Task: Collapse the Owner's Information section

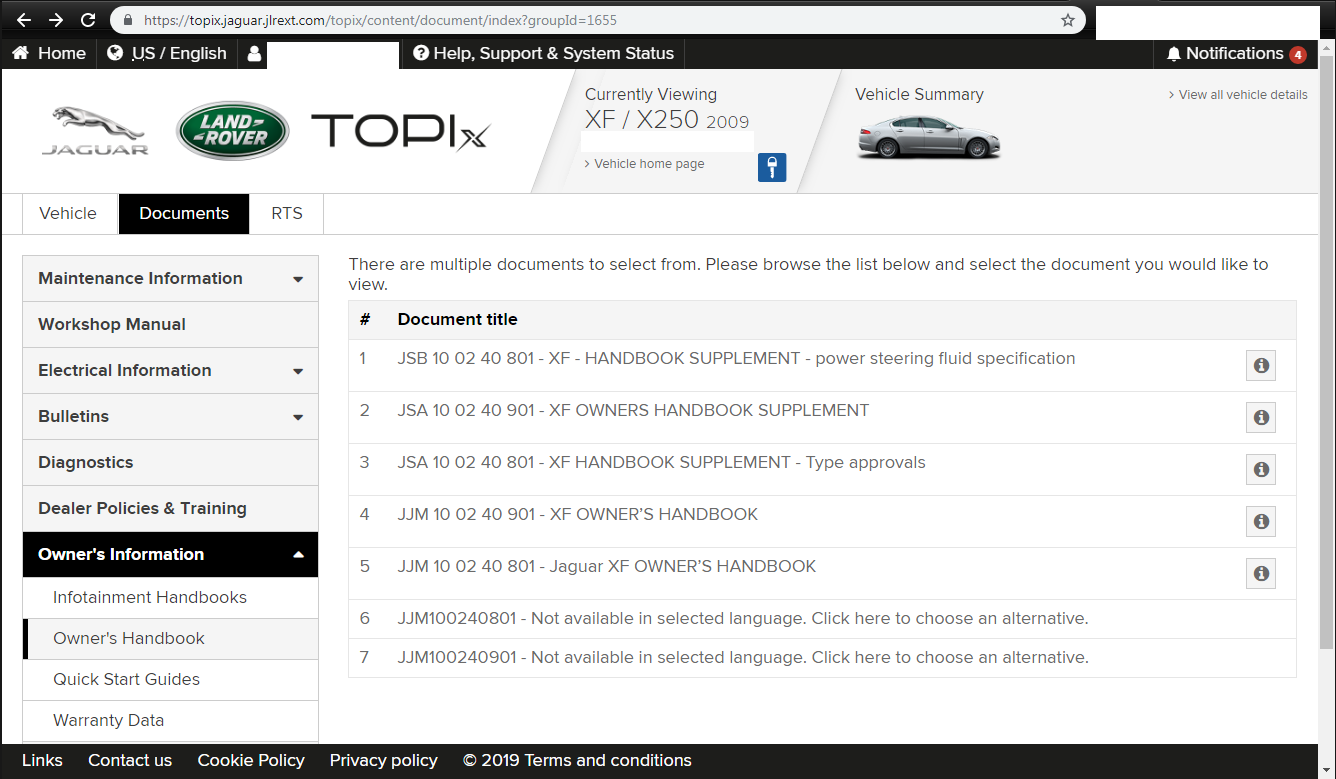Action: pos(298,555)
